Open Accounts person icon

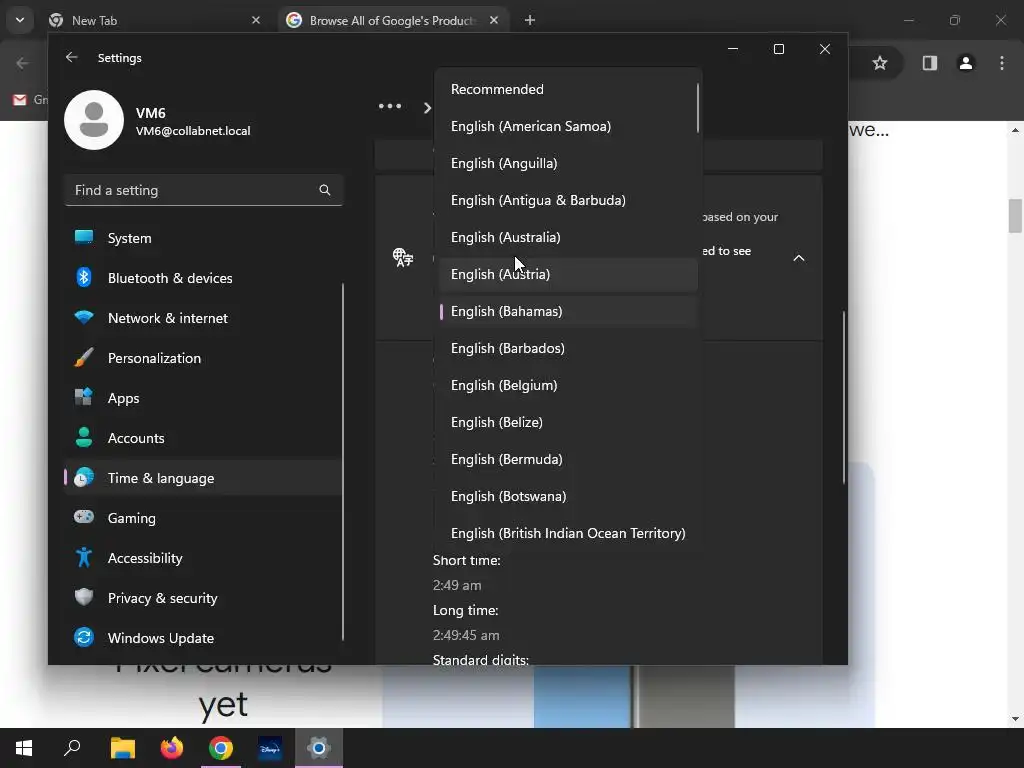[x=84, y=437]
